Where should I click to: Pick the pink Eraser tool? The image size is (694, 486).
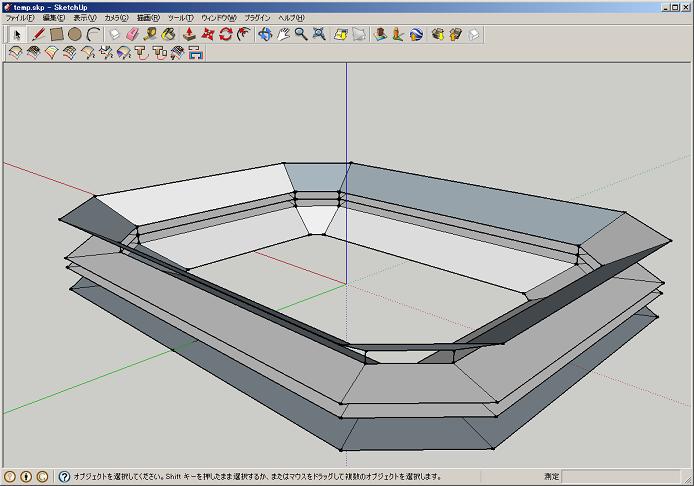(132, 34)
